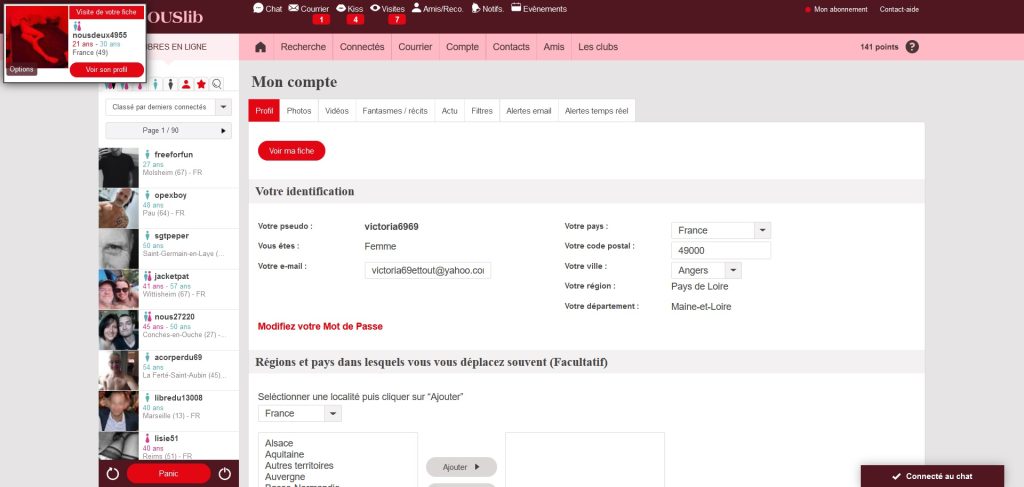Screen dimensions: 1024x487
Task: Open the Chat bubble icon
Action: click(x=259, y=8)
